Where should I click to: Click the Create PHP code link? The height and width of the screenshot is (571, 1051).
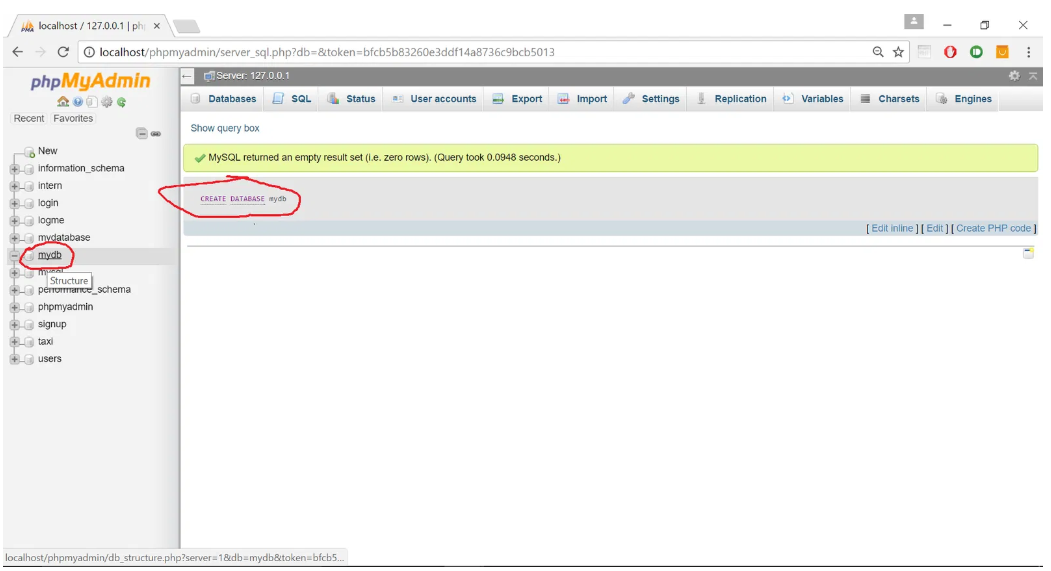pos(993,228)
